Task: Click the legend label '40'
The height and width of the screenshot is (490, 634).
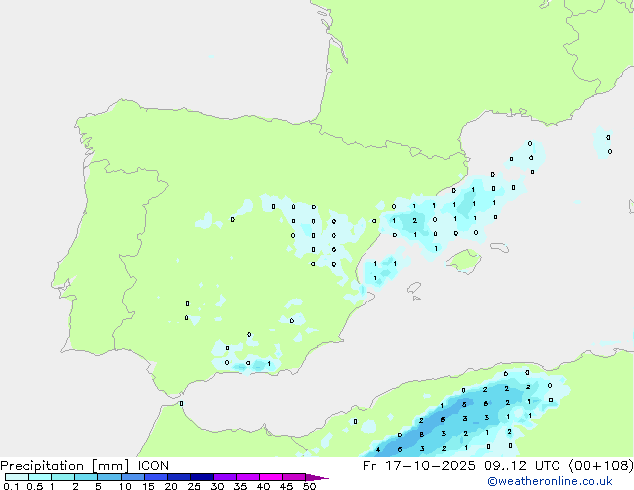Action: (x=263, y=486)
